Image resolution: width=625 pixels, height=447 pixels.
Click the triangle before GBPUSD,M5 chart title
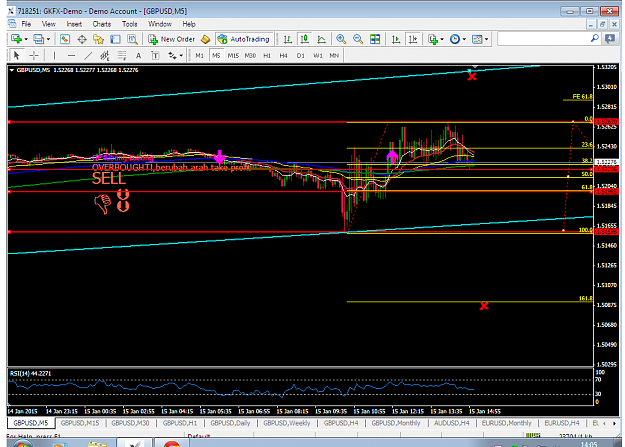(12, 70)
